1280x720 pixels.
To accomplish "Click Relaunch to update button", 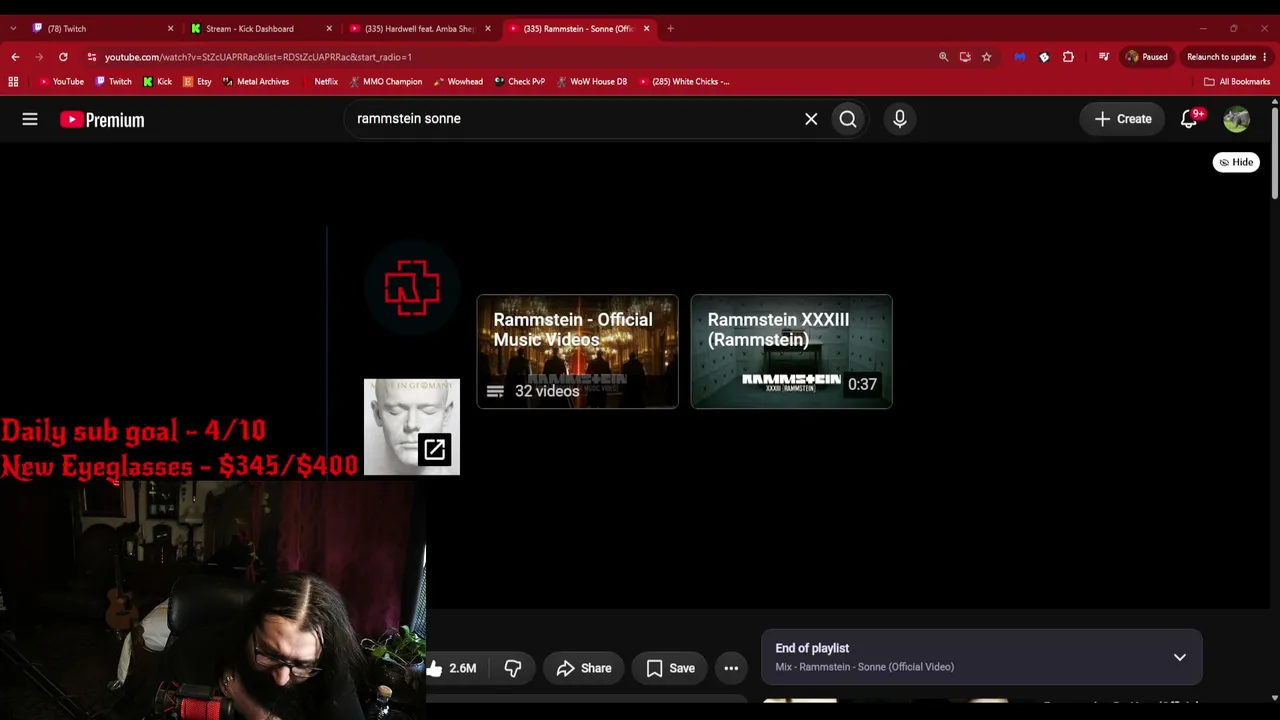I will [x=1221, y=57].
